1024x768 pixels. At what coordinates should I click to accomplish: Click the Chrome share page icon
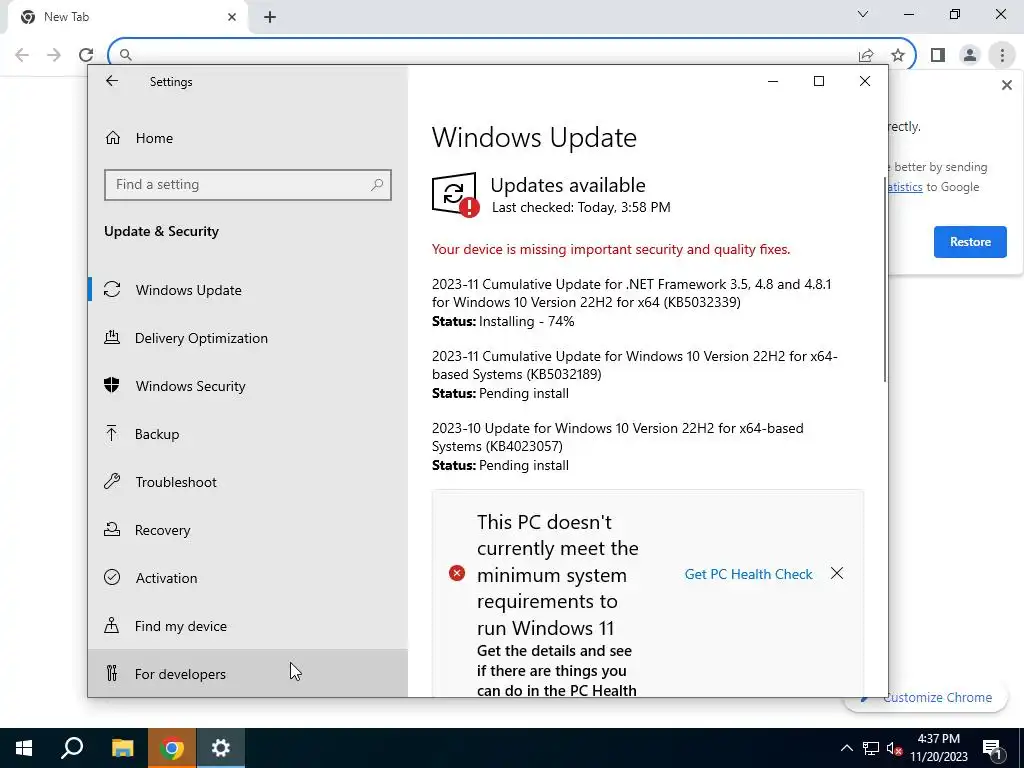click(866, 55)
